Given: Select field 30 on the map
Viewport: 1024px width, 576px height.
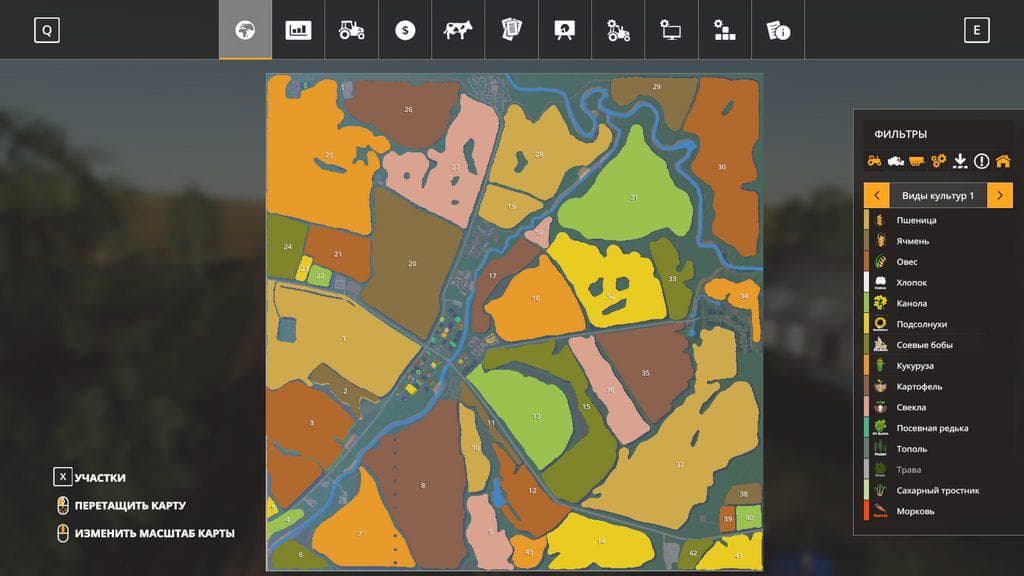Looking at the screenshot, I should 722,167.
